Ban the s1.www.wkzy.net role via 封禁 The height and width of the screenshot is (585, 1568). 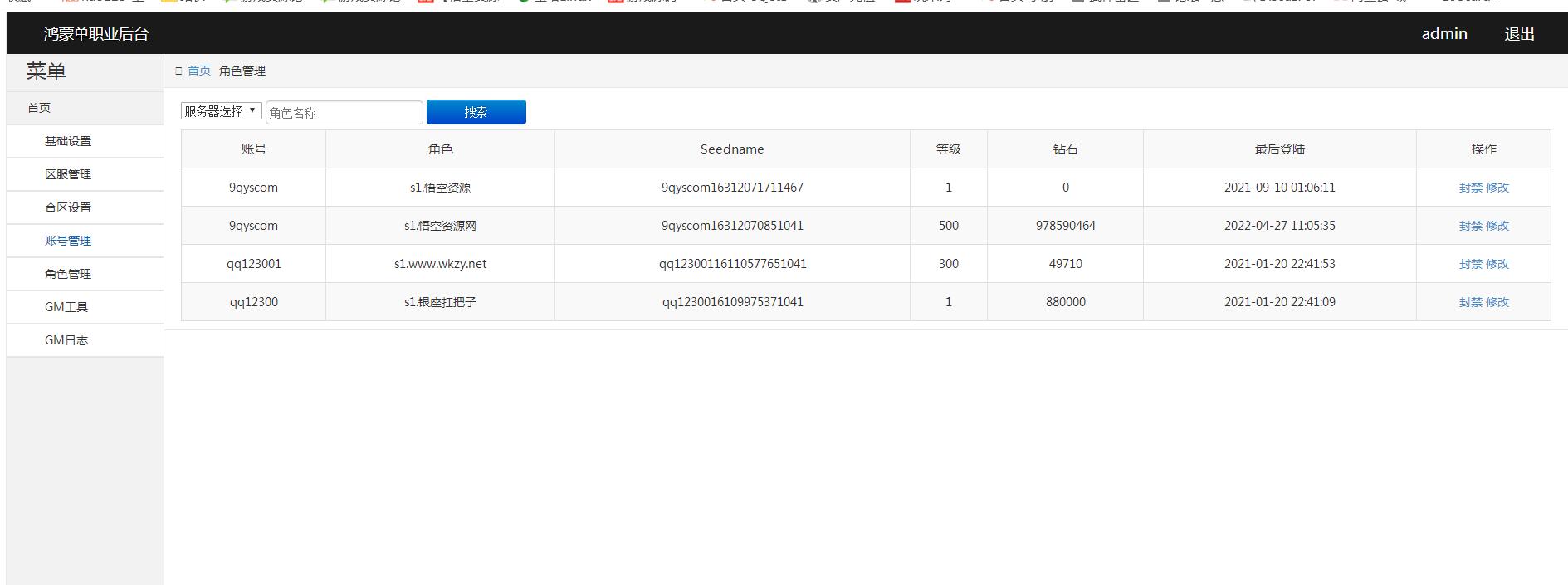tap(1470, 264)
